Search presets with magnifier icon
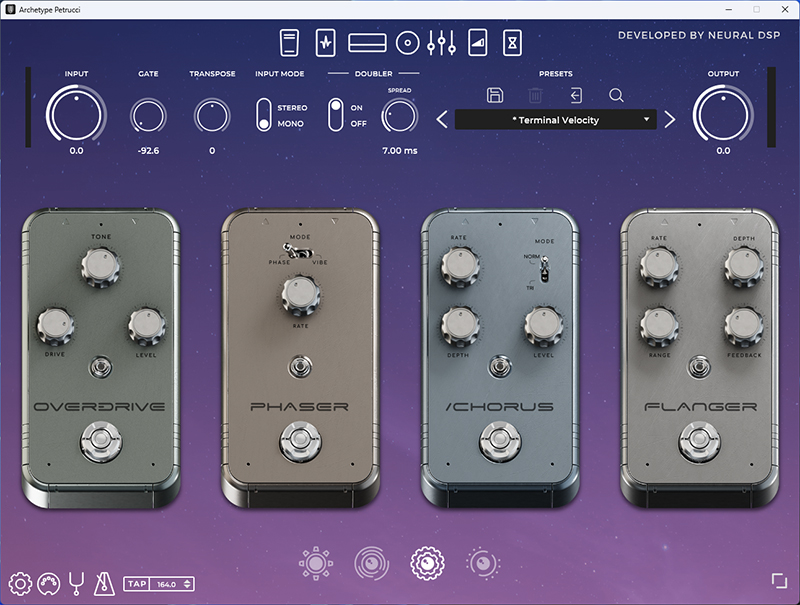The height and width of the screenshot is (605, 800). point(616,95)
